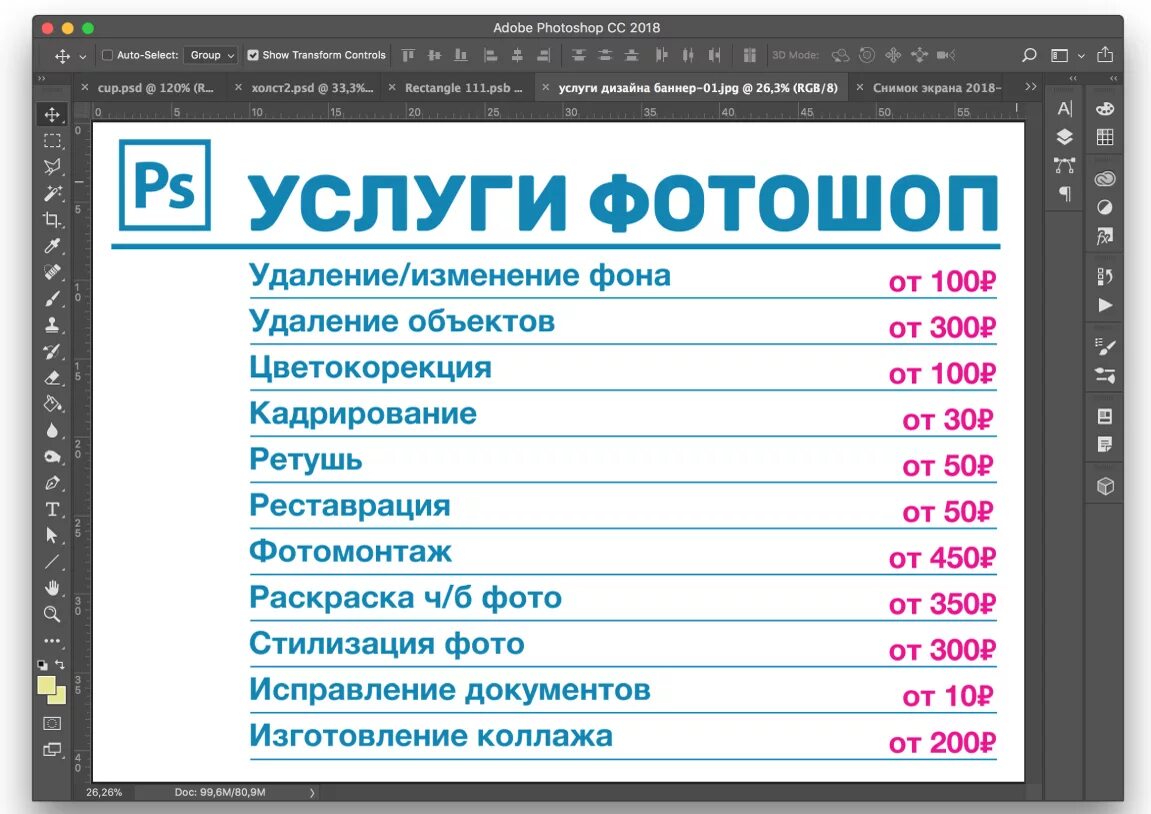Select the Polygonal Lasso tool

(x=52, y=167)
